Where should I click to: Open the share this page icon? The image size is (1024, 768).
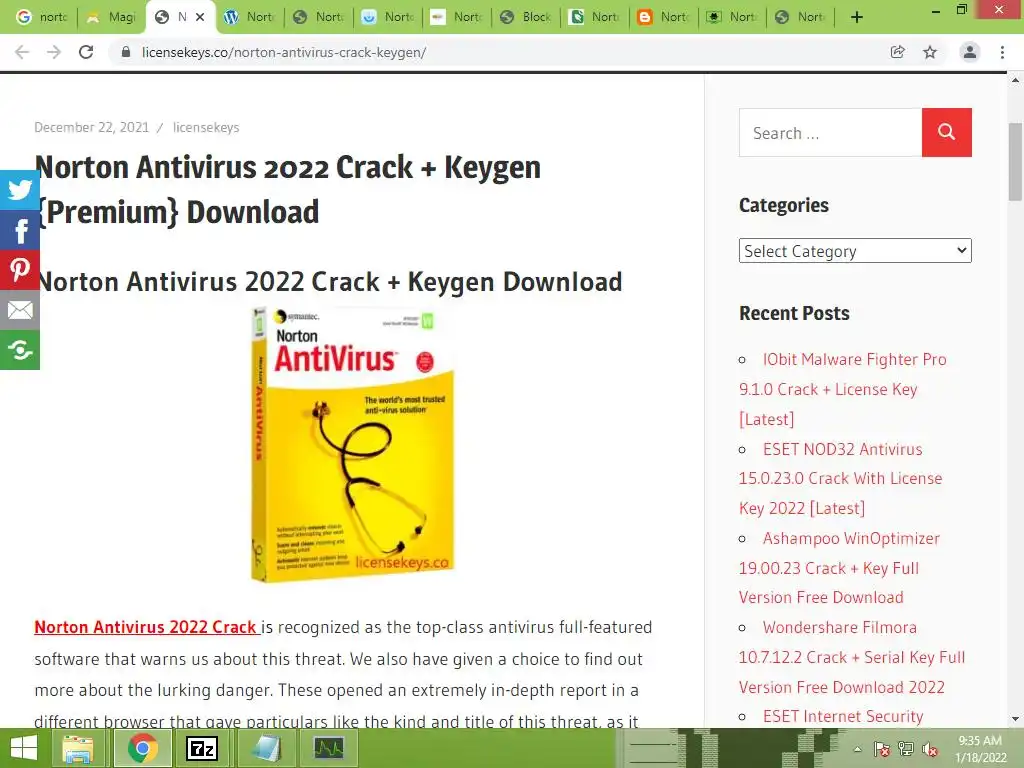(x=898, y=52)
